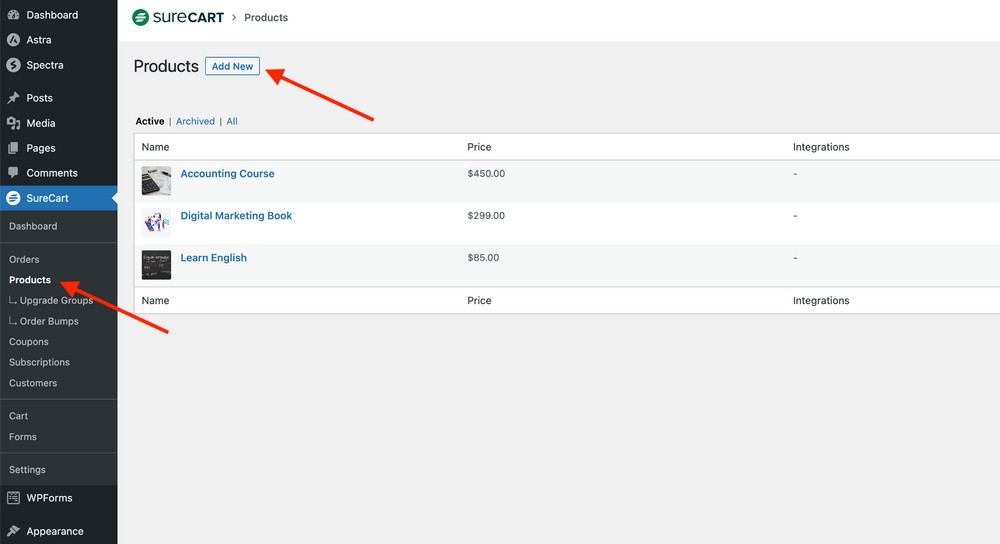The height and width of the screenshot is (544, 1000).
Task: Open the Forms submenu item
Action: 23,437
